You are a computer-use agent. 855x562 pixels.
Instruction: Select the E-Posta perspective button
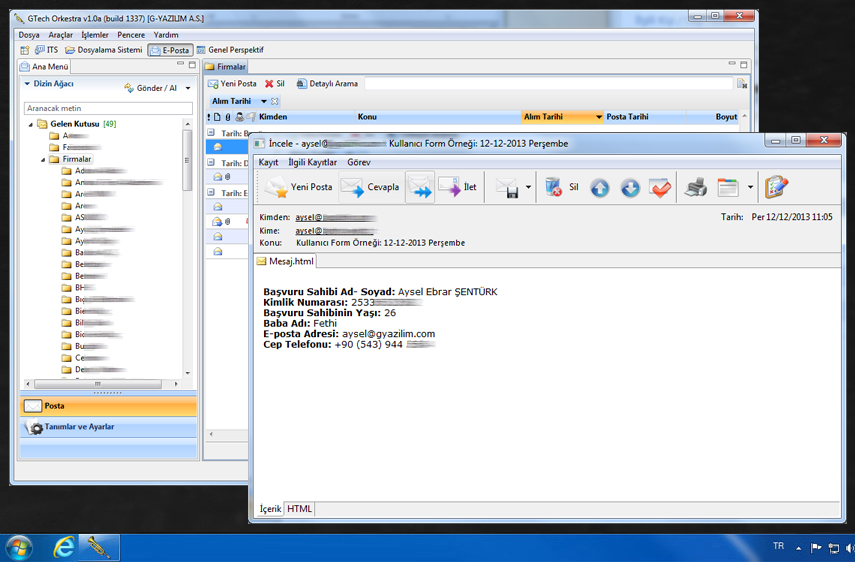(170, 50)
